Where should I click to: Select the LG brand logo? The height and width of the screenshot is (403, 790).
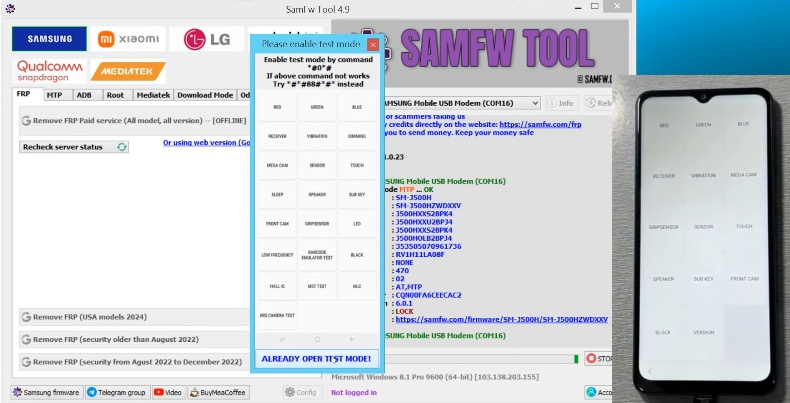coord(206,38)
